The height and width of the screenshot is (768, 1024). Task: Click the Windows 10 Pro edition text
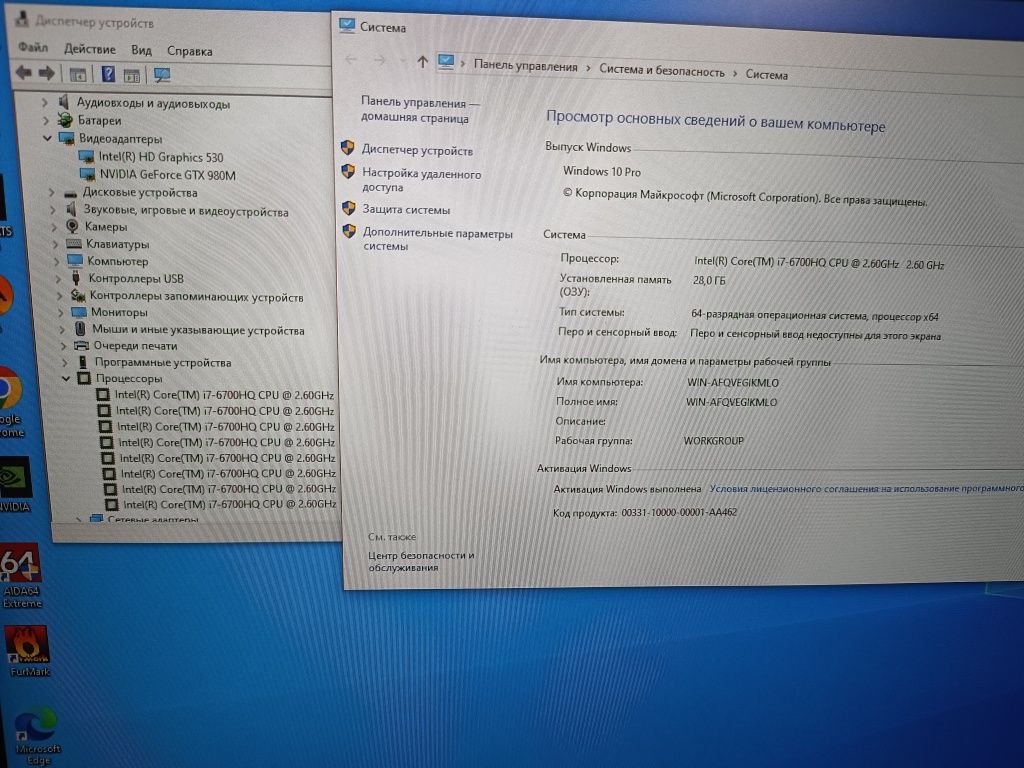(601, 172)
